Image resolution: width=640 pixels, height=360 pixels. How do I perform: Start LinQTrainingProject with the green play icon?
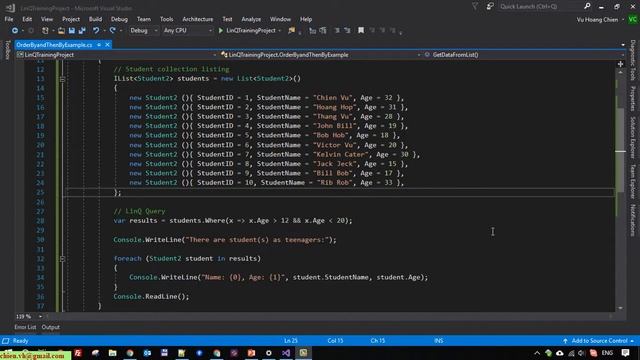coord(221,31)
